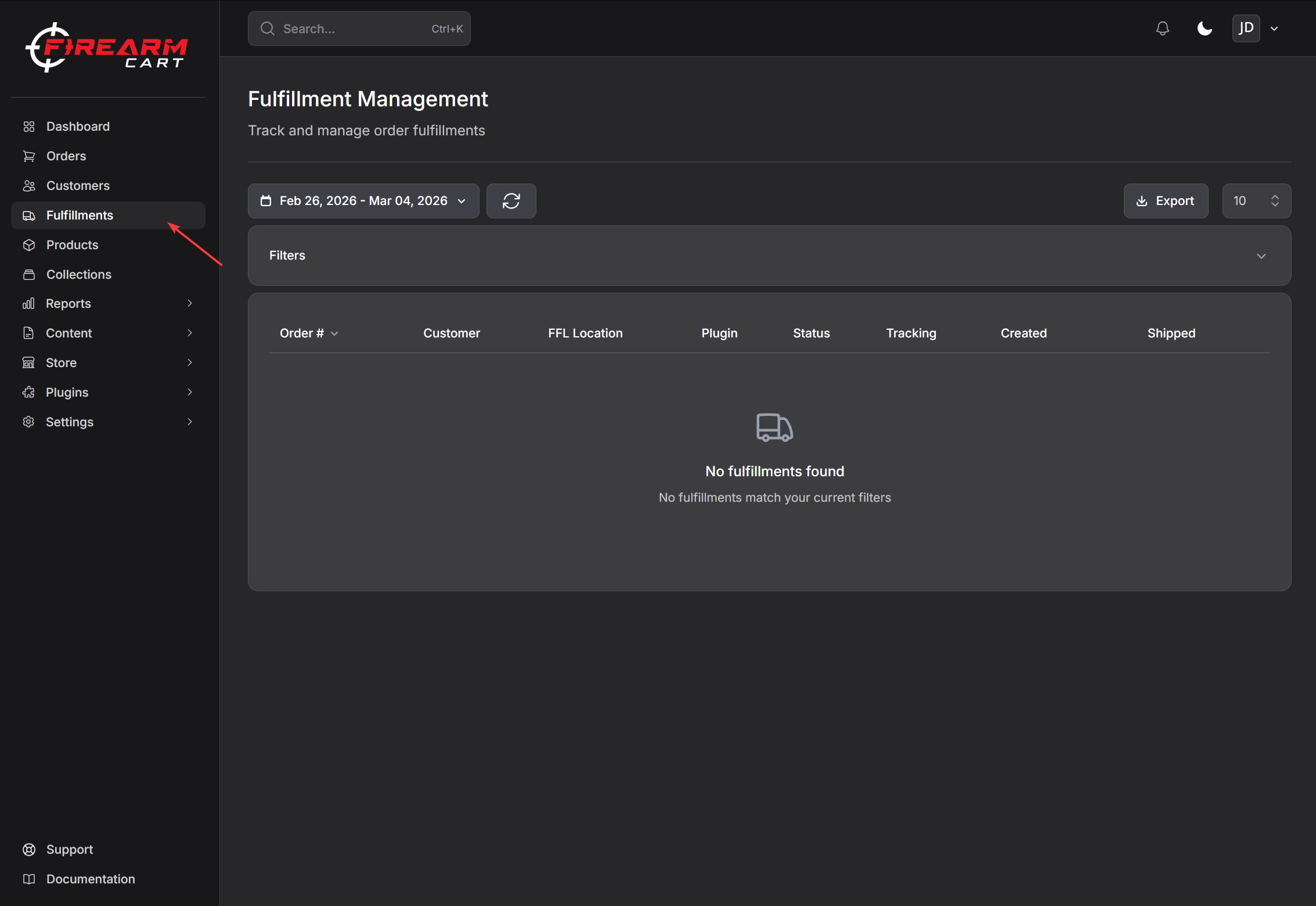1316x906 pixels.
Task: Expand the Filters panel chevron
Action: click(x=1261, y=256)
